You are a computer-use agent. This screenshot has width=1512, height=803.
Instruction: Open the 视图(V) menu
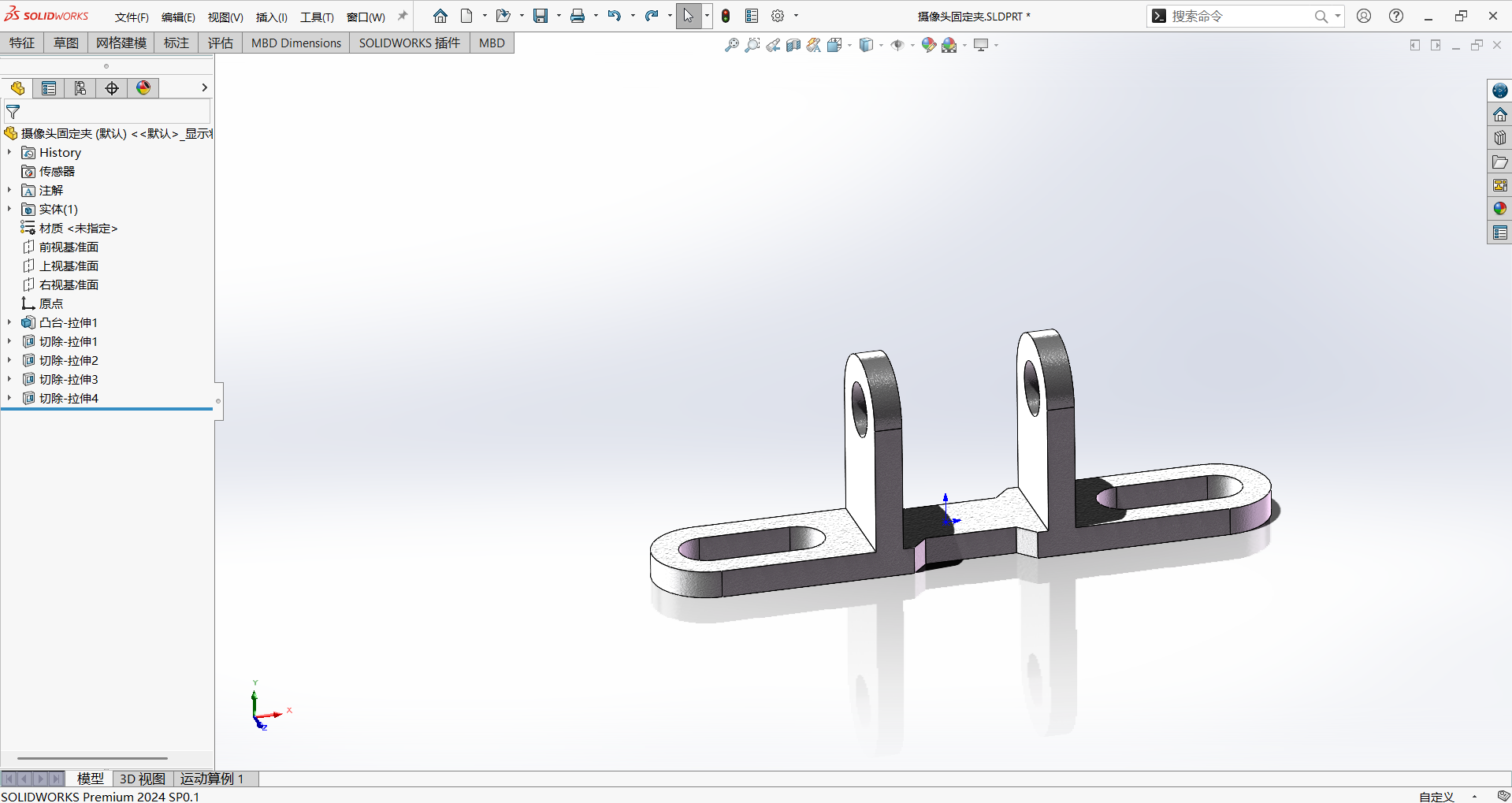(225, 17)
